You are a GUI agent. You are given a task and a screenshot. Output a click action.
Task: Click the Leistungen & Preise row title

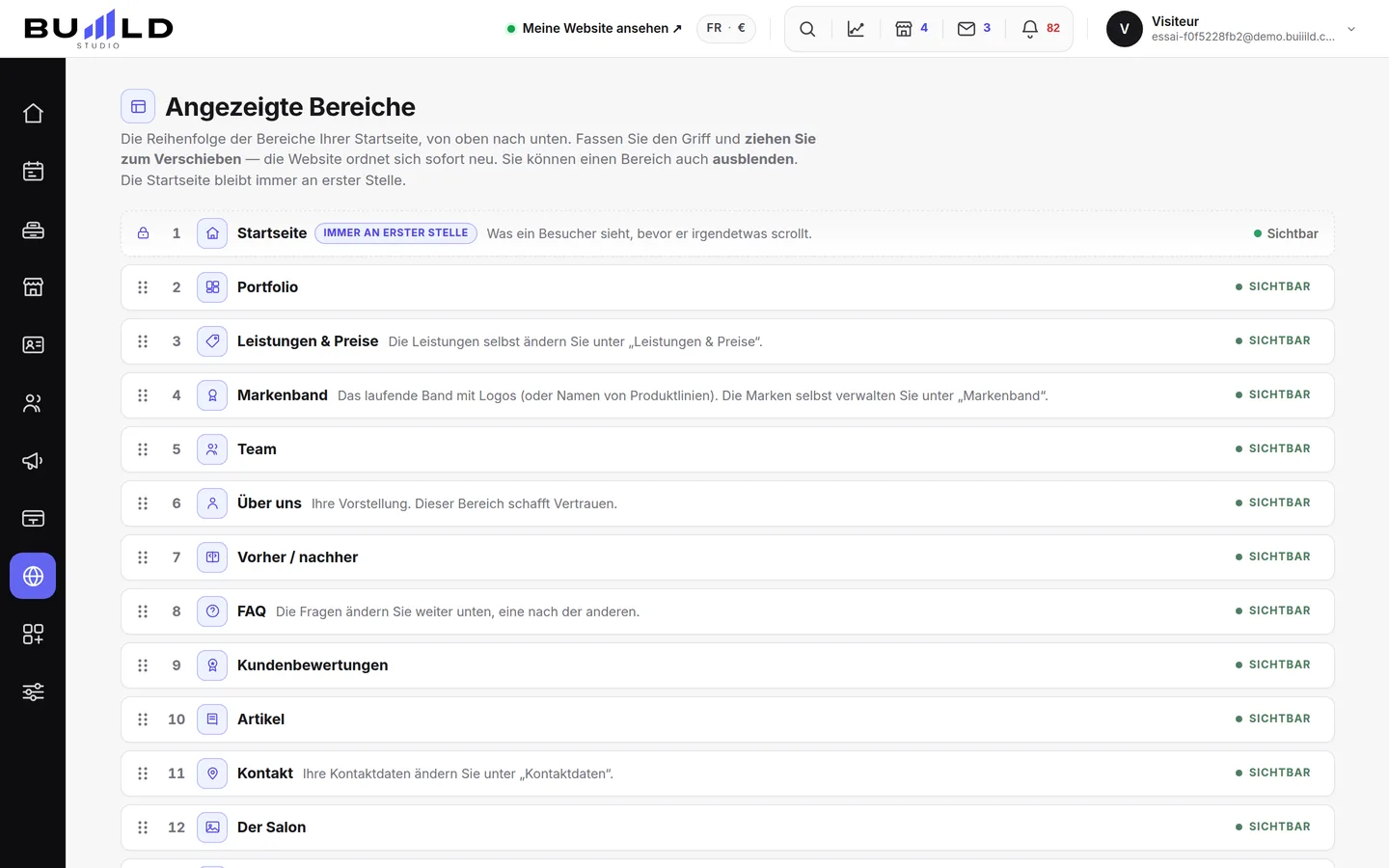[x=308, y=341]
